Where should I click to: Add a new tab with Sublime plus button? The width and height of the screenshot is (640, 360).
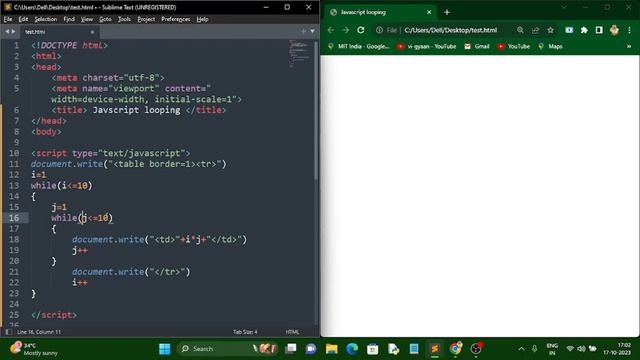[303, 31]
